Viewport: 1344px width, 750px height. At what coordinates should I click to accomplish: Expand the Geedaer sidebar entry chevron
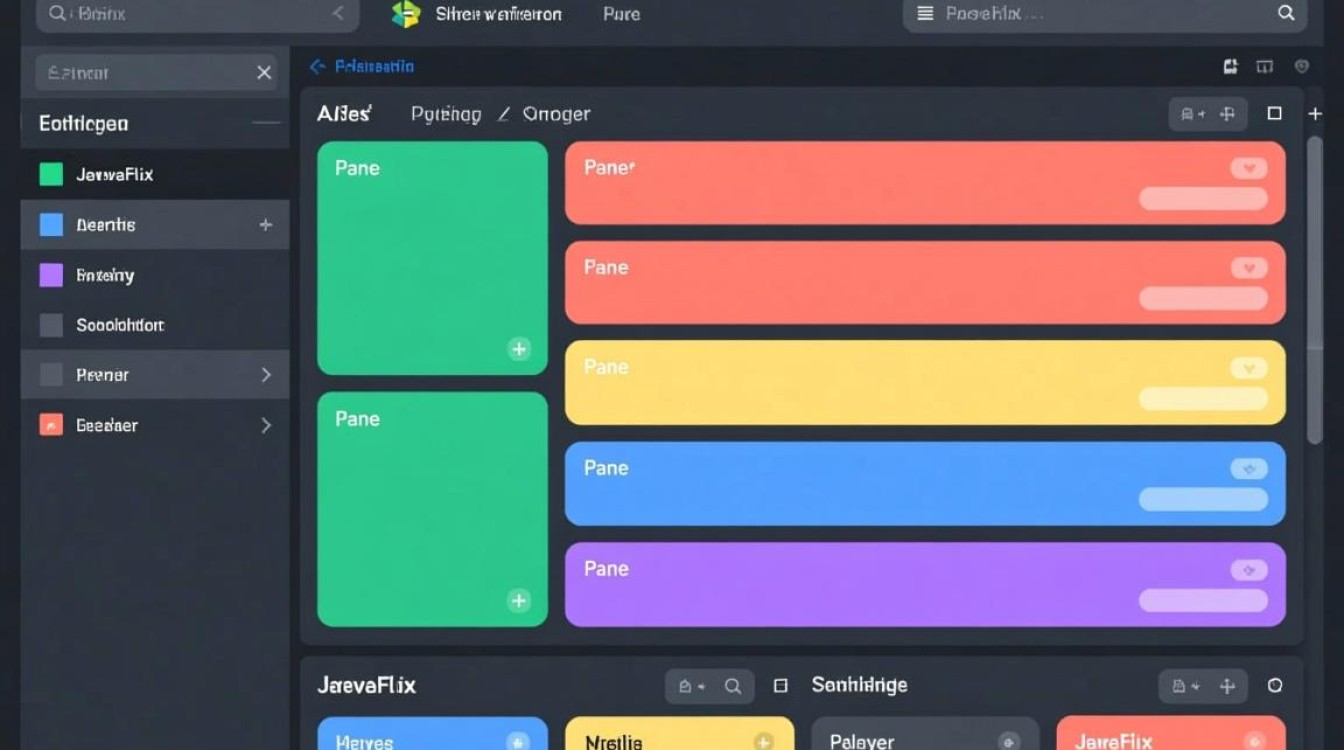265,424
